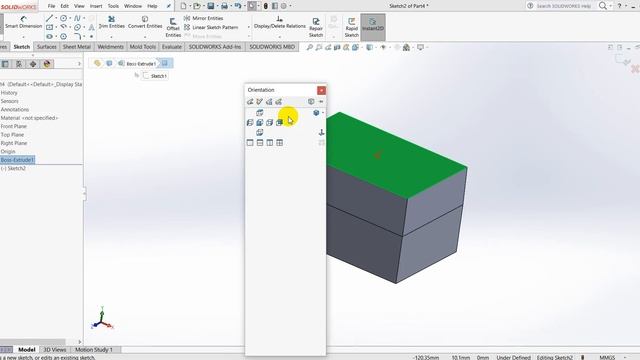Image resolution: width=640 pixels, height=360 pixels.
Task: Choose the Trim Entities tool
Action: point(111,22)
